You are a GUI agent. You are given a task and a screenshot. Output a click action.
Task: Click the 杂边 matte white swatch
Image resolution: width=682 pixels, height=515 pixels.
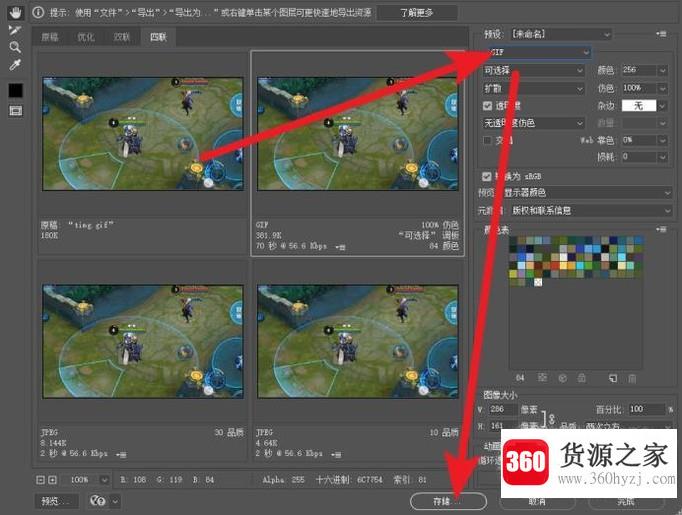click(639, 106)
